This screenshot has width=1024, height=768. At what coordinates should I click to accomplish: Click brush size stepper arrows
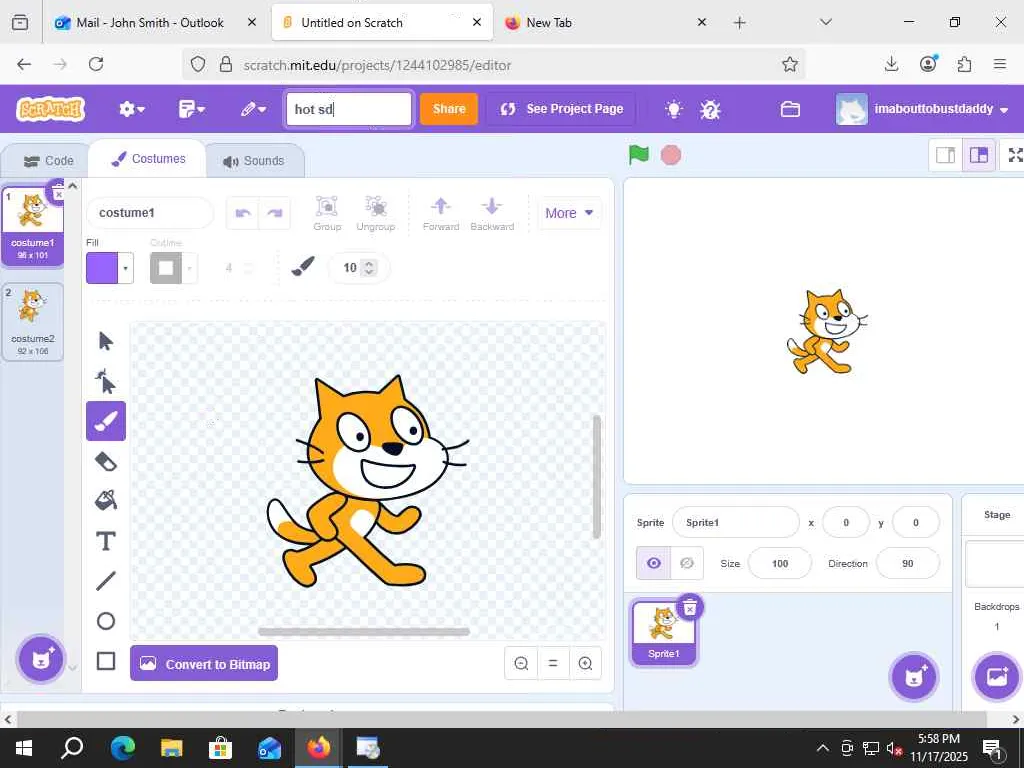coord(370,268)
